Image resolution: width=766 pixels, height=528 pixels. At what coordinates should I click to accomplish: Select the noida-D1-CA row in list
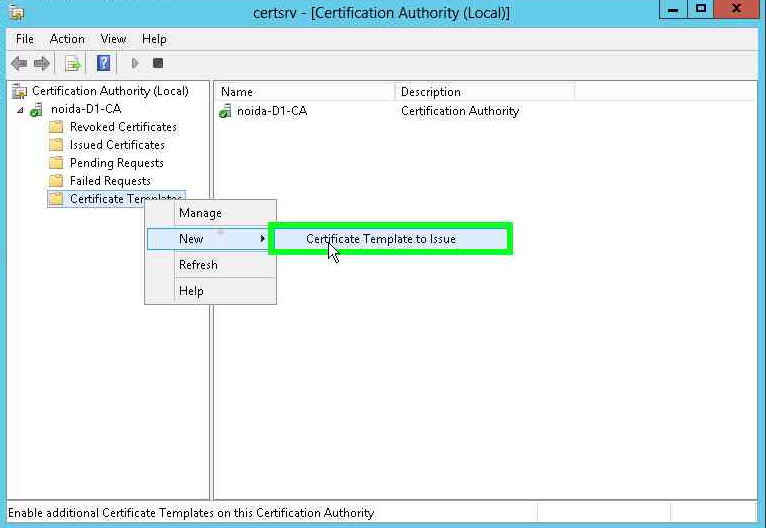pyautogui.click(x=272, y=111)
